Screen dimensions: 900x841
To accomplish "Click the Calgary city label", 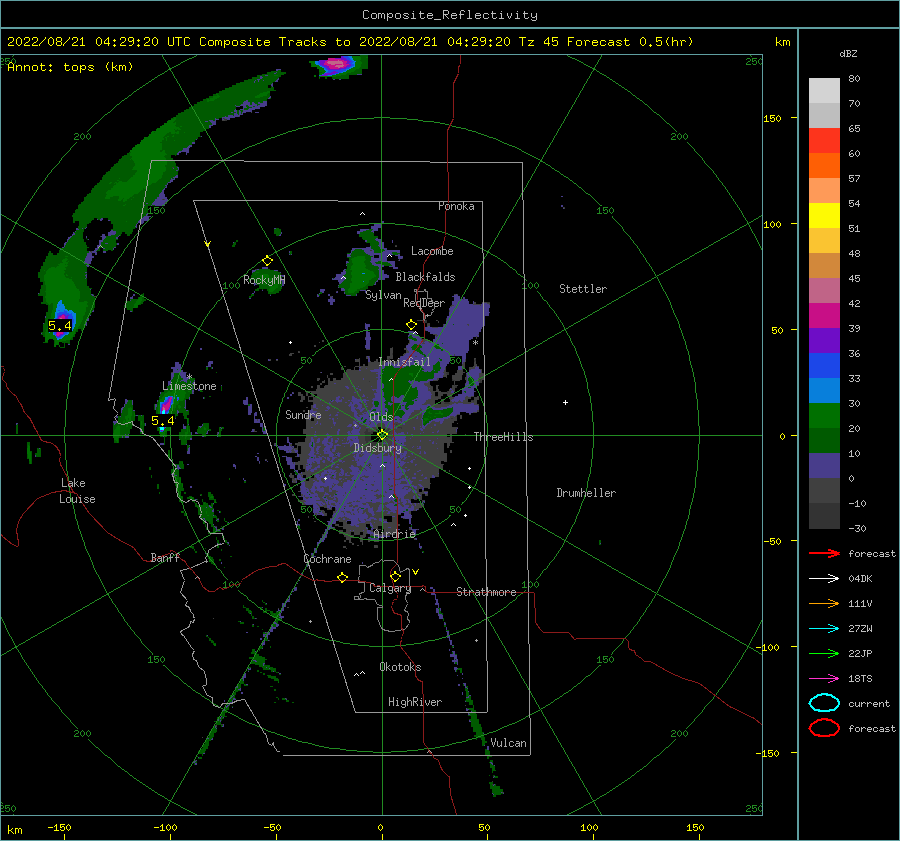I will click(x=390, y=588).
